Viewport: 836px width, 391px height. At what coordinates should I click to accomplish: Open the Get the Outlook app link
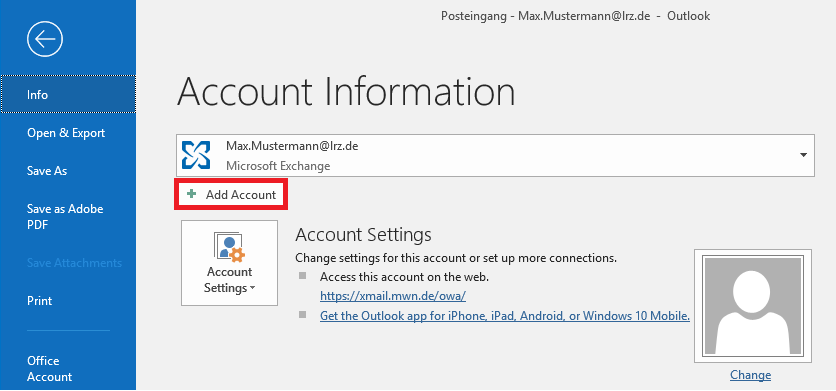505,316
